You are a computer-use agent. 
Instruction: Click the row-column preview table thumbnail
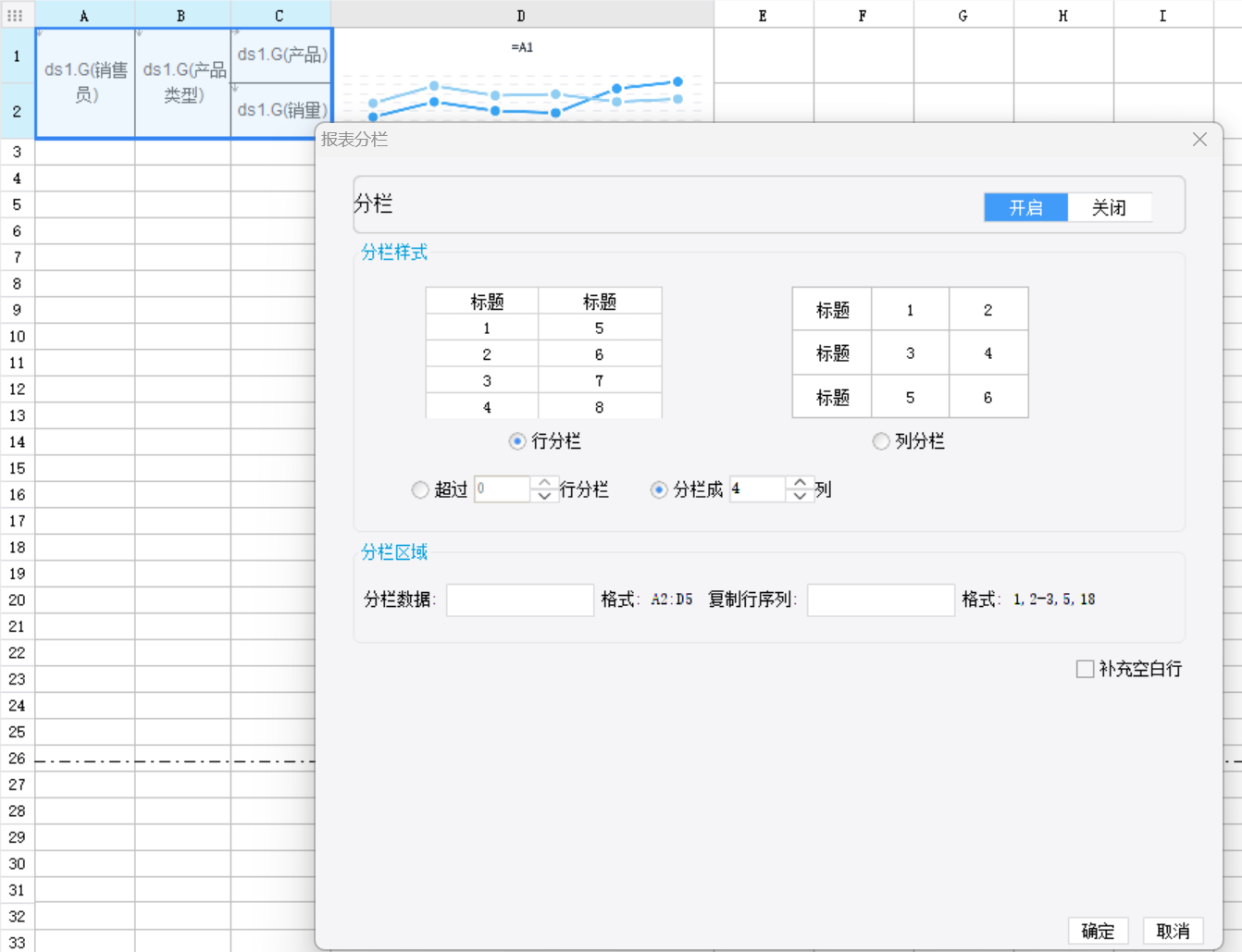tap(543, 352)
